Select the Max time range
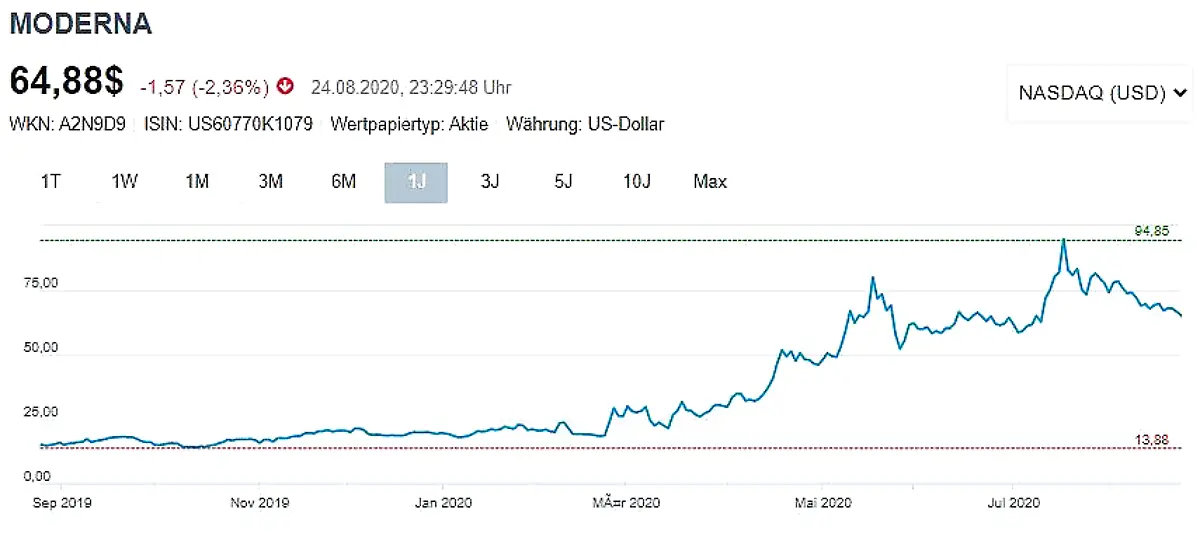This screenshot has width=1200, height=544. point(710,182)
